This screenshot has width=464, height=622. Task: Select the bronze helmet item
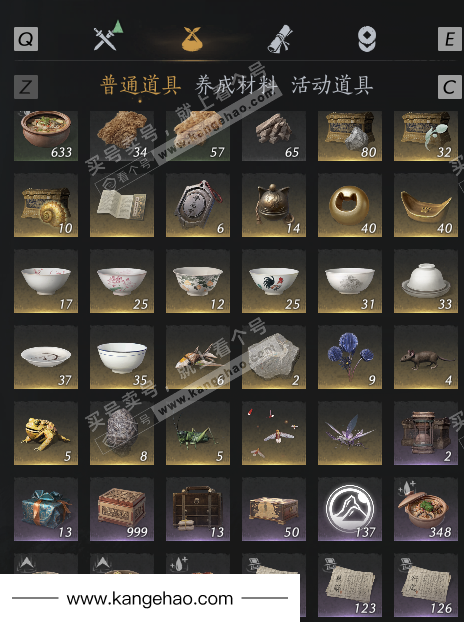(x=274, y=205)
